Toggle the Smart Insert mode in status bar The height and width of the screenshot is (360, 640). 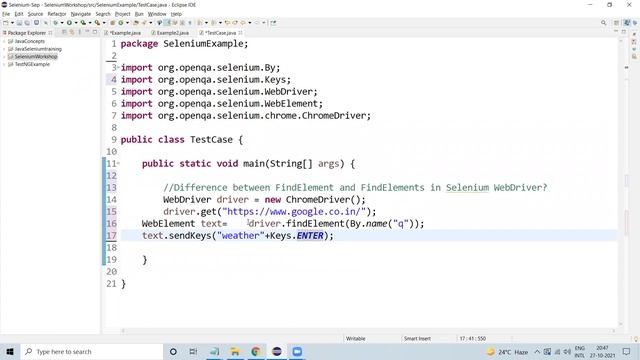[417, 338]
